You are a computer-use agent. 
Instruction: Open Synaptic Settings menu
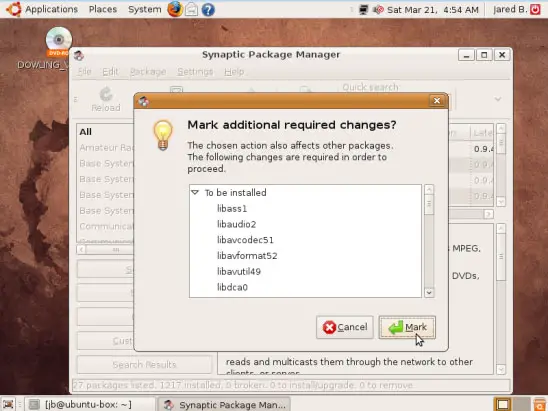195,72
